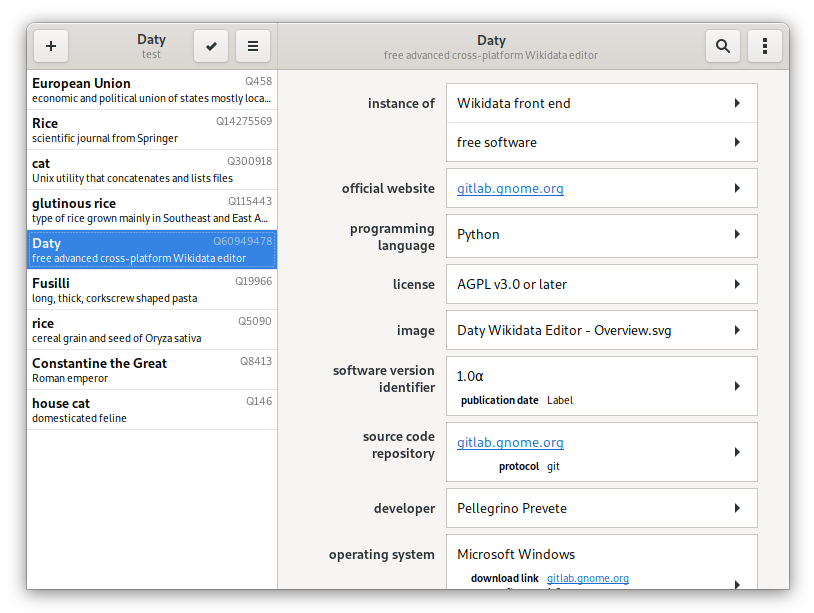The height and width of the screenshot is (613, 814).
Task: Select Fusilli in the entity list
Action: pyautogui.click(x=152, y=290)
